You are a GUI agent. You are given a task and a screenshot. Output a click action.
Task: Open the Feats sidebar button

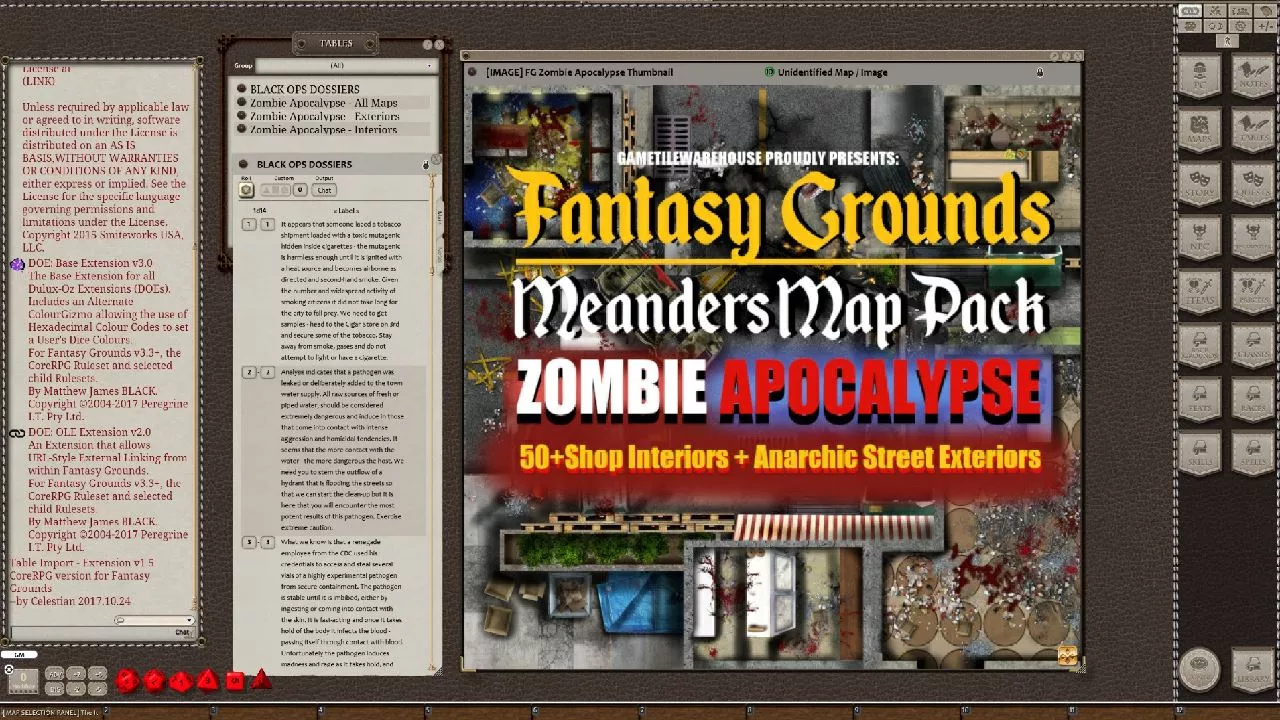pyautogui.click(x=1199, y=400)
